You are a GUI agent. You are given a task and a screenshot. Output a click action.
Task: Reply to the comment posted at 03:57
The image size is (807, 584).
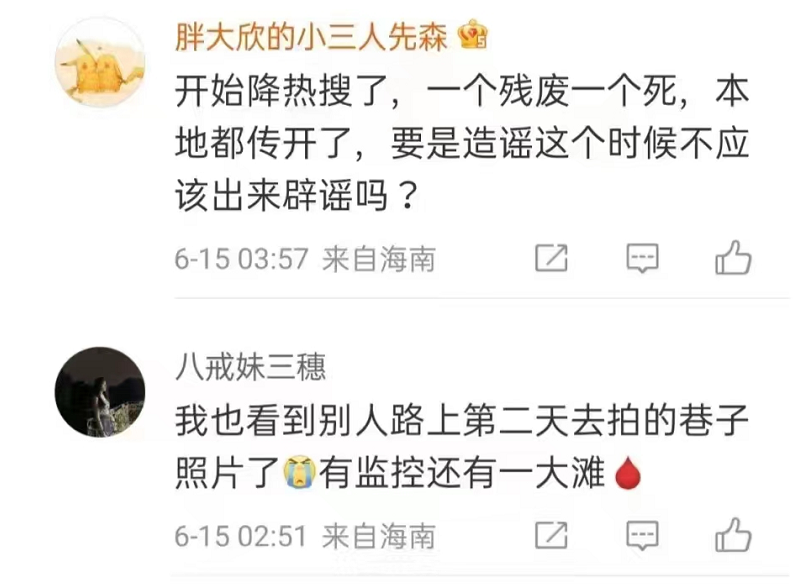[x=642, y=258]
